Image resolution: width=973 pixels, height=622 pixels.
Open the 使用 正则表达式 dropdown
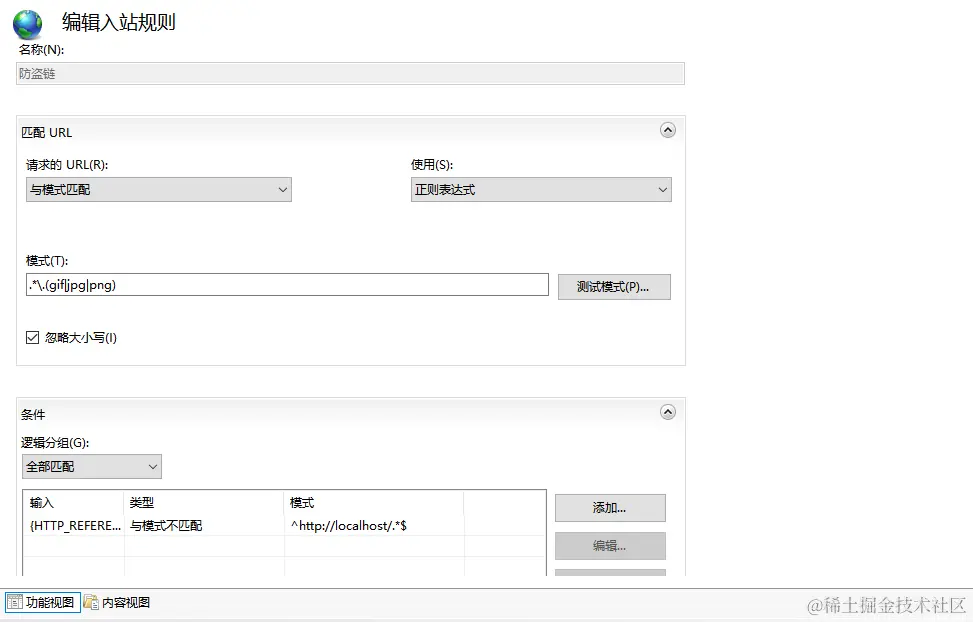click(x=541, y=189)
